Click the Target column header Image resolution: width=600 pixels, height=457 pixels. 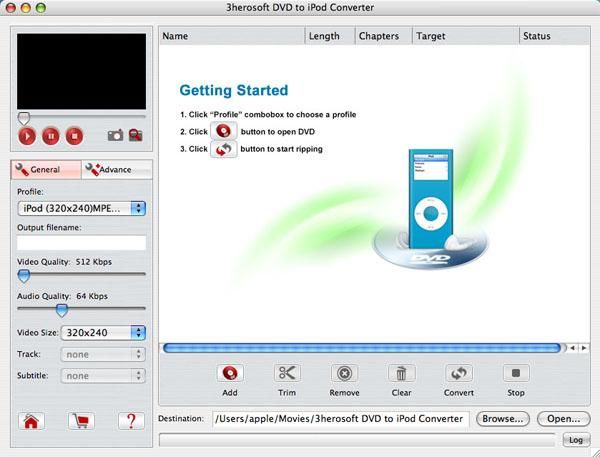click(x=466, y=36)
